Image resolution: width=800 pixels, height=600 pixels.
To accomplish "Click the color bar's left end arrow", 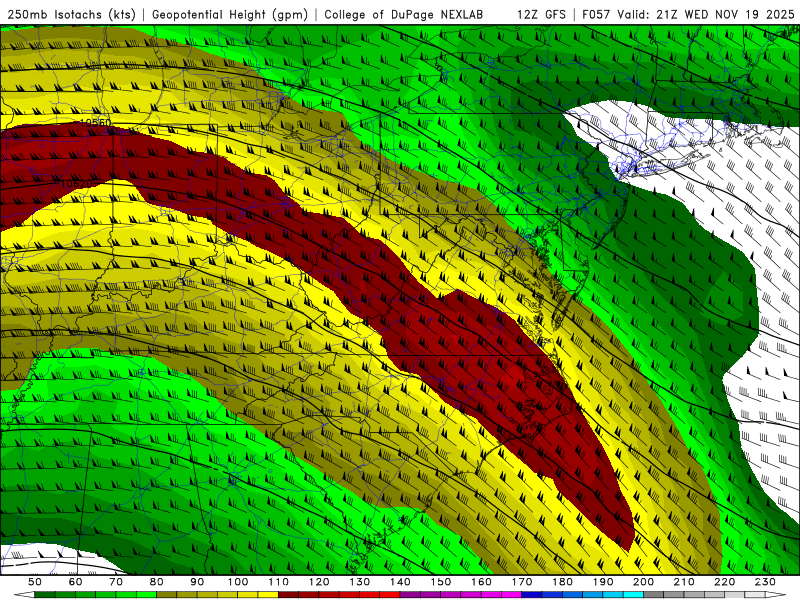I will (x=24, y=595).
